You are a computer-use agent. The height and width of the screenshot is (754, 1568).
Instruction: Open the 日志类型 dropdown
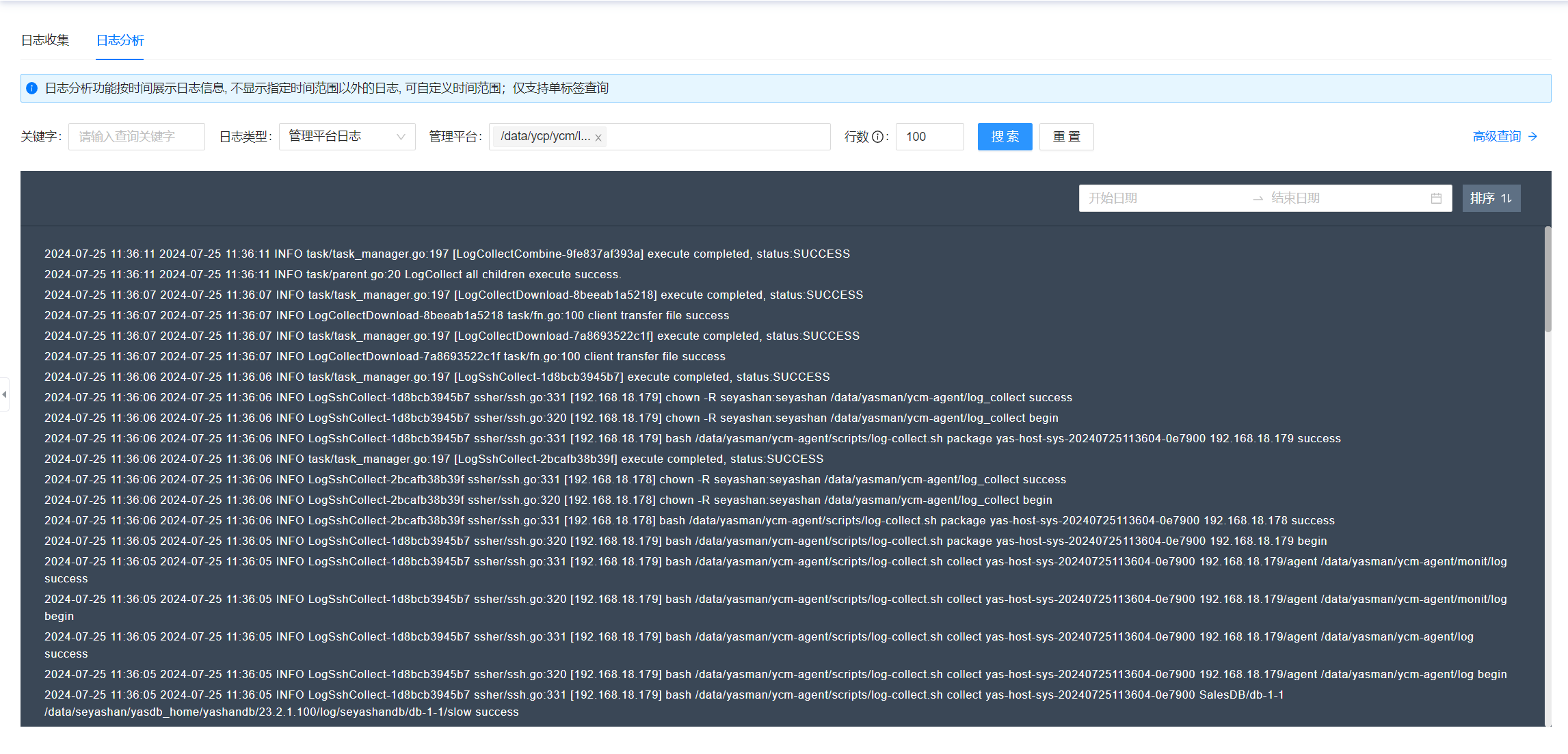[347, 137]
